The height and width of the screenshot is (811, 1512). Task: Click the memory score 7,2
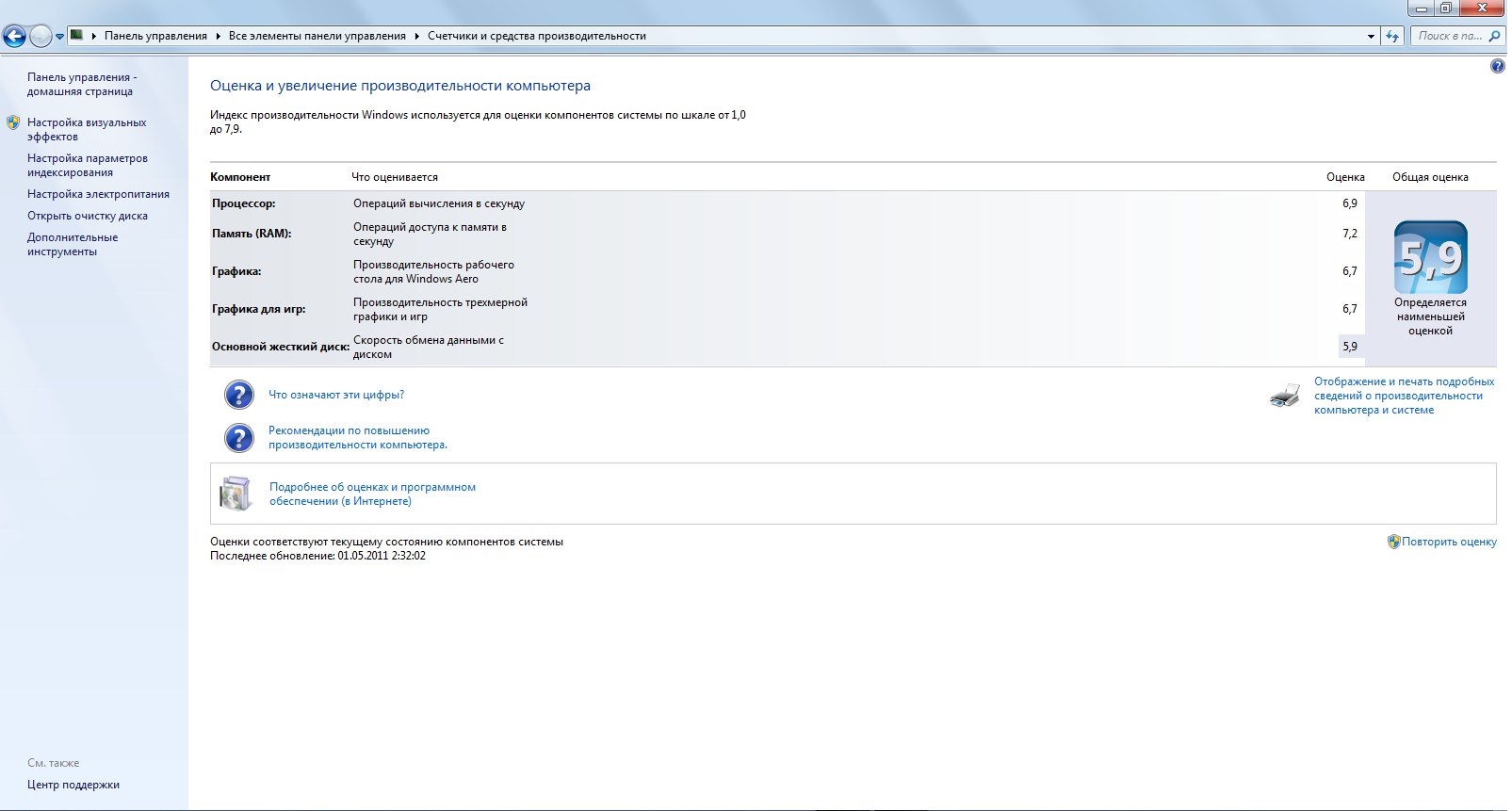tap(1350, 234)
